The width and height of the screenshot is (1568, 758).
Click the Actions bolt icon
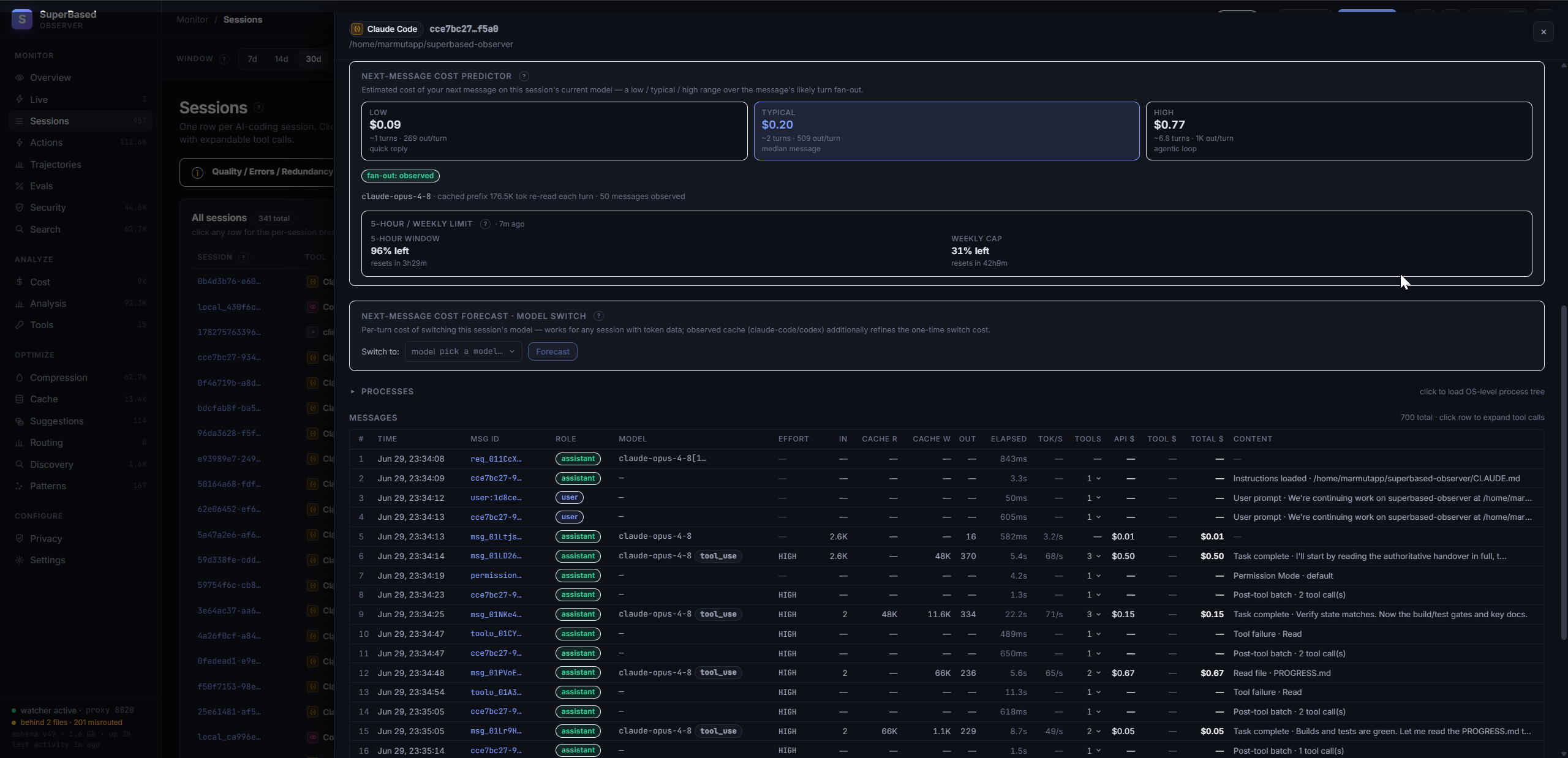20,143
